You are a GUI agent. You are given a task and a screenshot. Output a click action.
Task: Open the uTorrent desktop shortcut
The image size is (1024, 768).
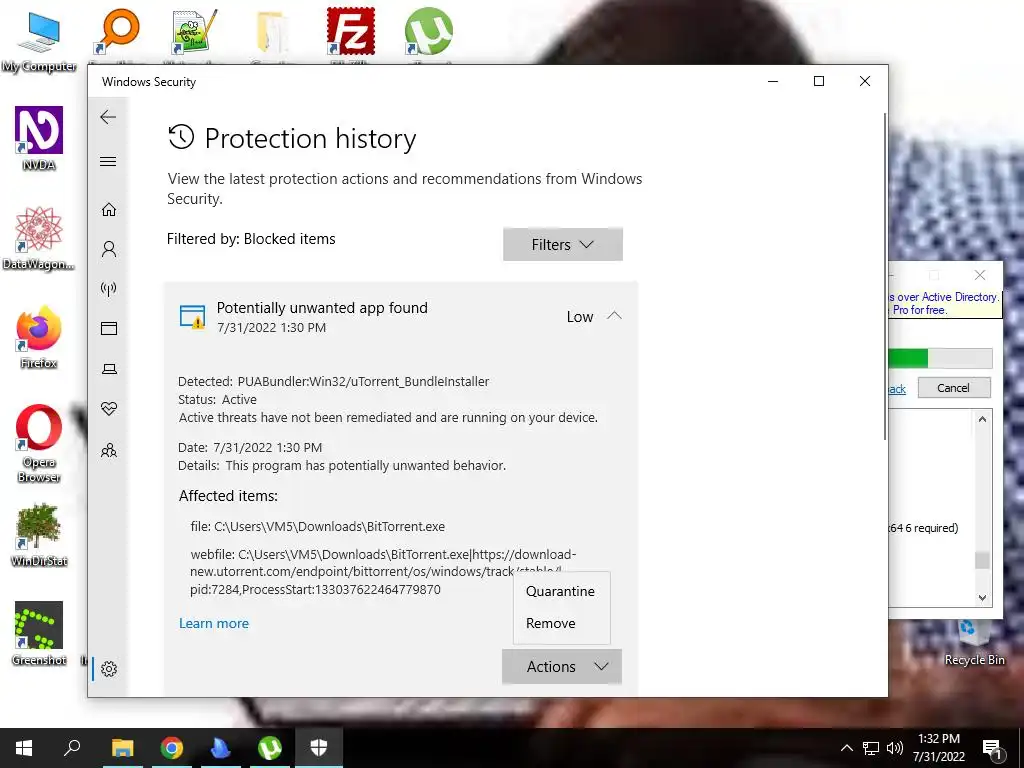[x=428, y=31]
